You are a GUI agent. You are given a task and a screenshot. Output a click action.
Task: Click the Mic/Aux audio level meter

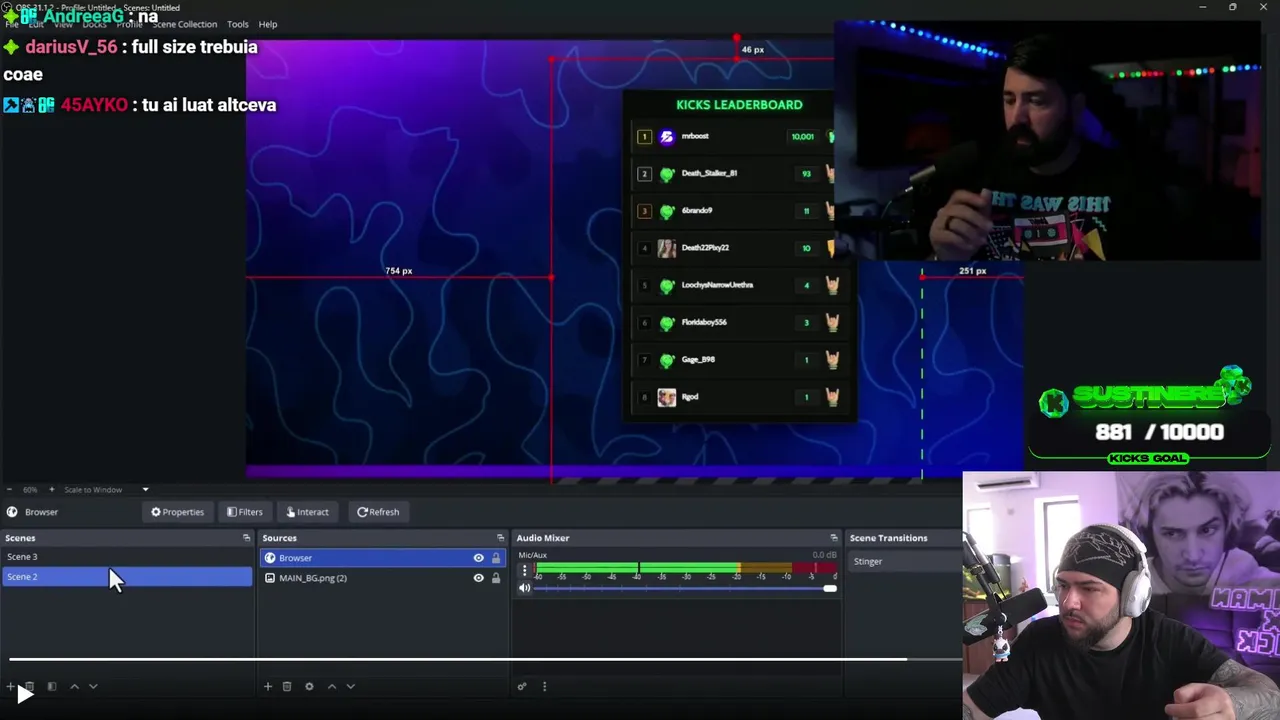click(x=684, y=570)
